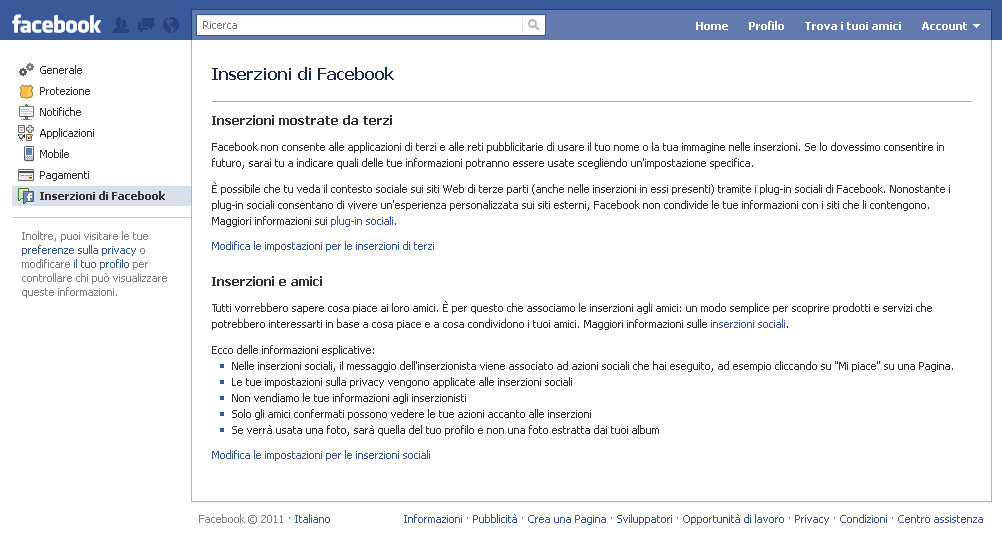This screenshot has height=541, width=1002.
Task: Follow the inserzioni sociali link
Action: (x=748, y=324)
